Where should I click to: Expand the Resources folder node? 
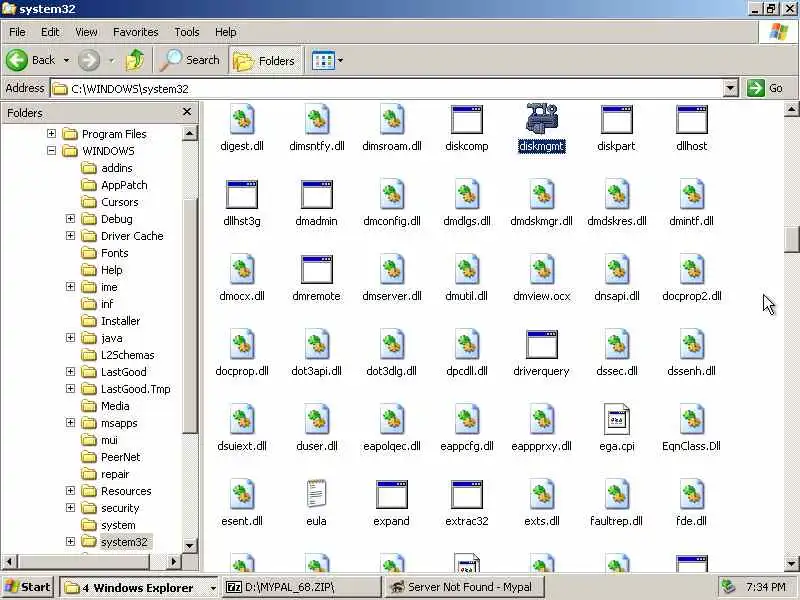(x=70, y=491)
